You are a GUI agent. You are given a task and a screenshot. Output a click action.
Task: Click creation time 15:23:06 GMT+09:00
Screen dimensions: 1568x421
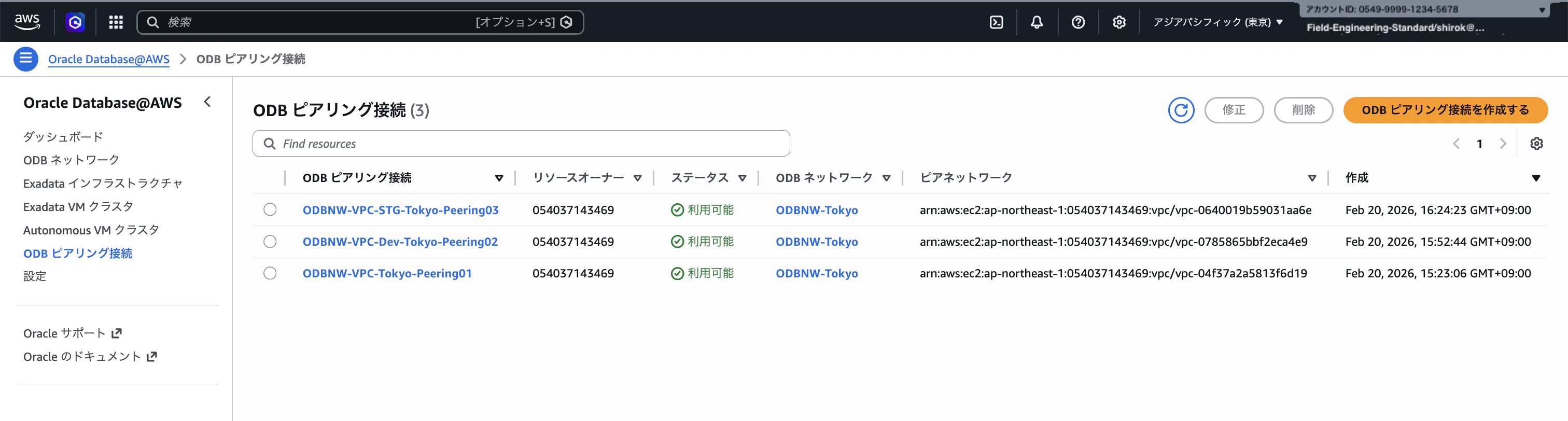[x=1438, y=273]
